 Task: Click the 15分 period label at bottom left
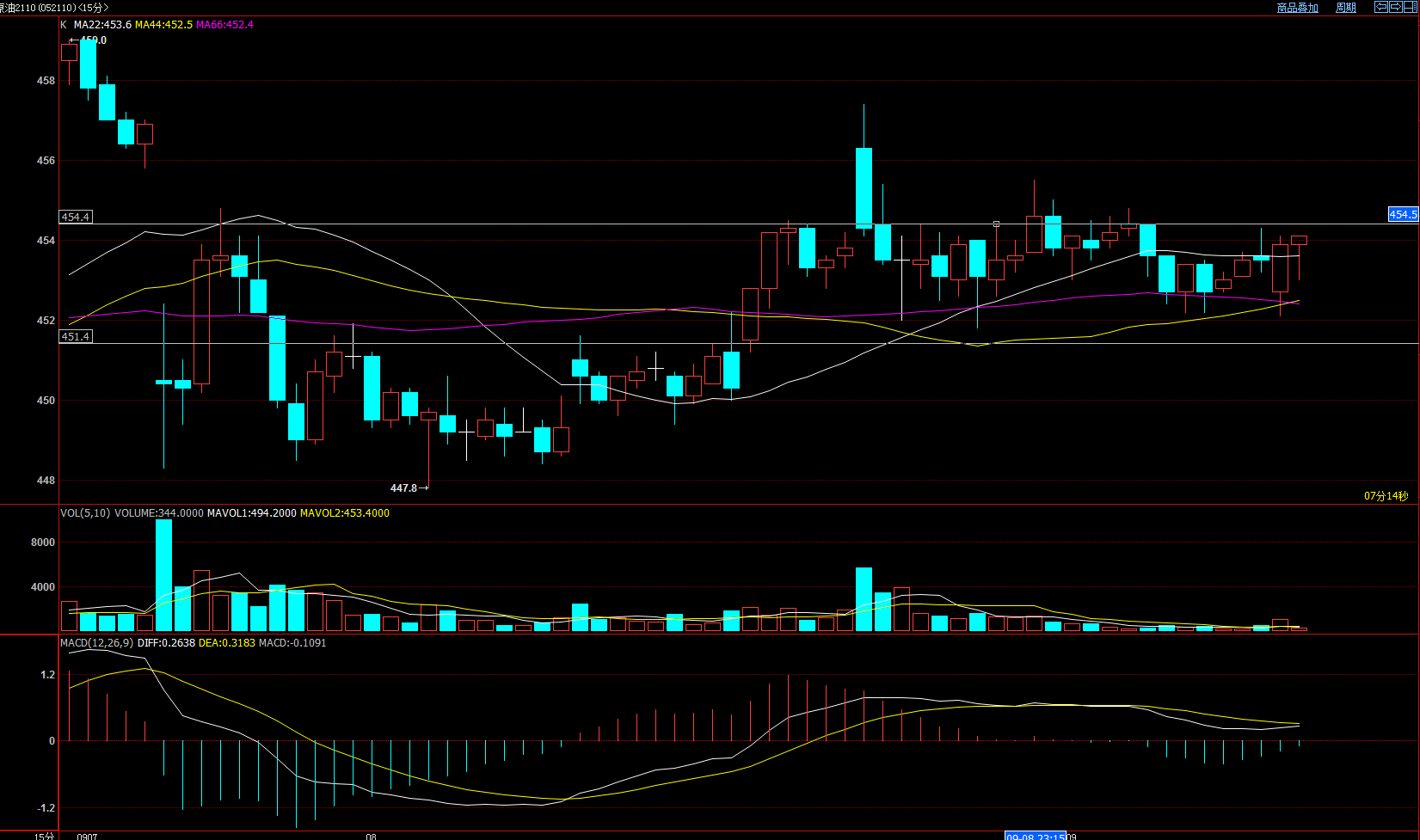point(44,836)
